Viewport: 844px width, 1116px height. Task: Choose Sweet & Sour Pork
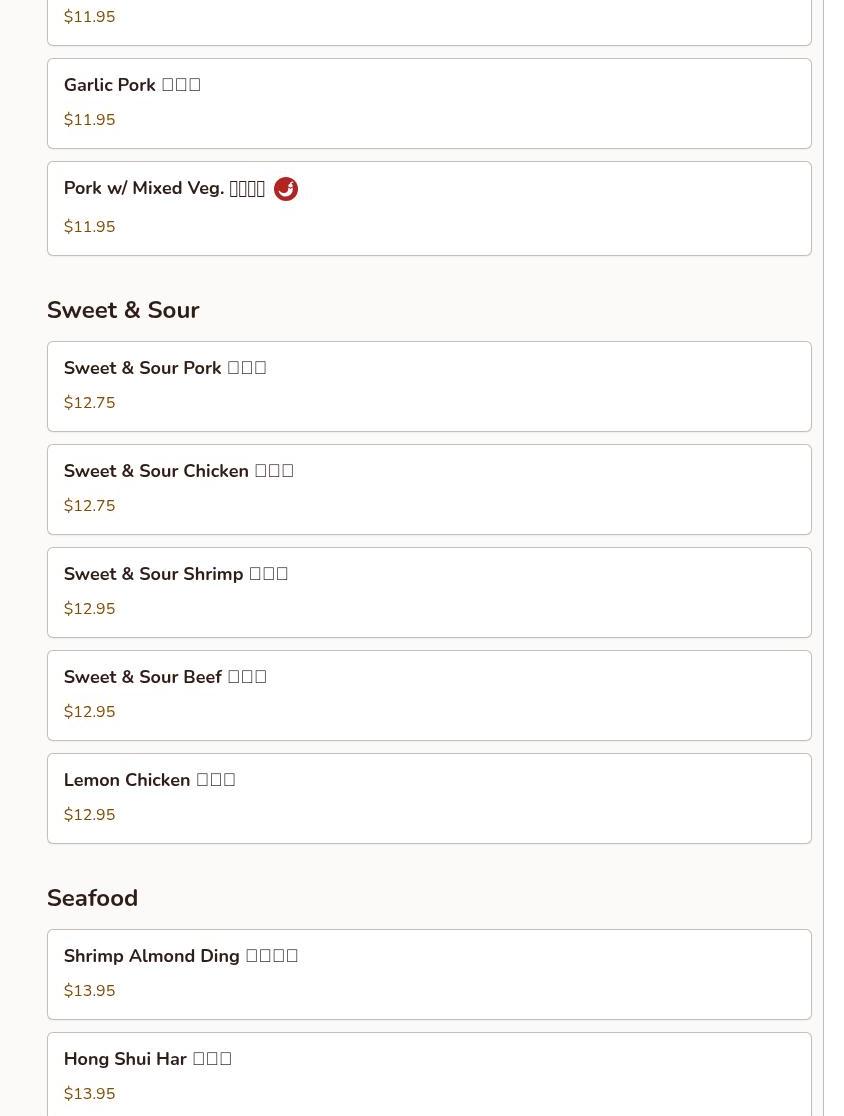click(429, 386)
